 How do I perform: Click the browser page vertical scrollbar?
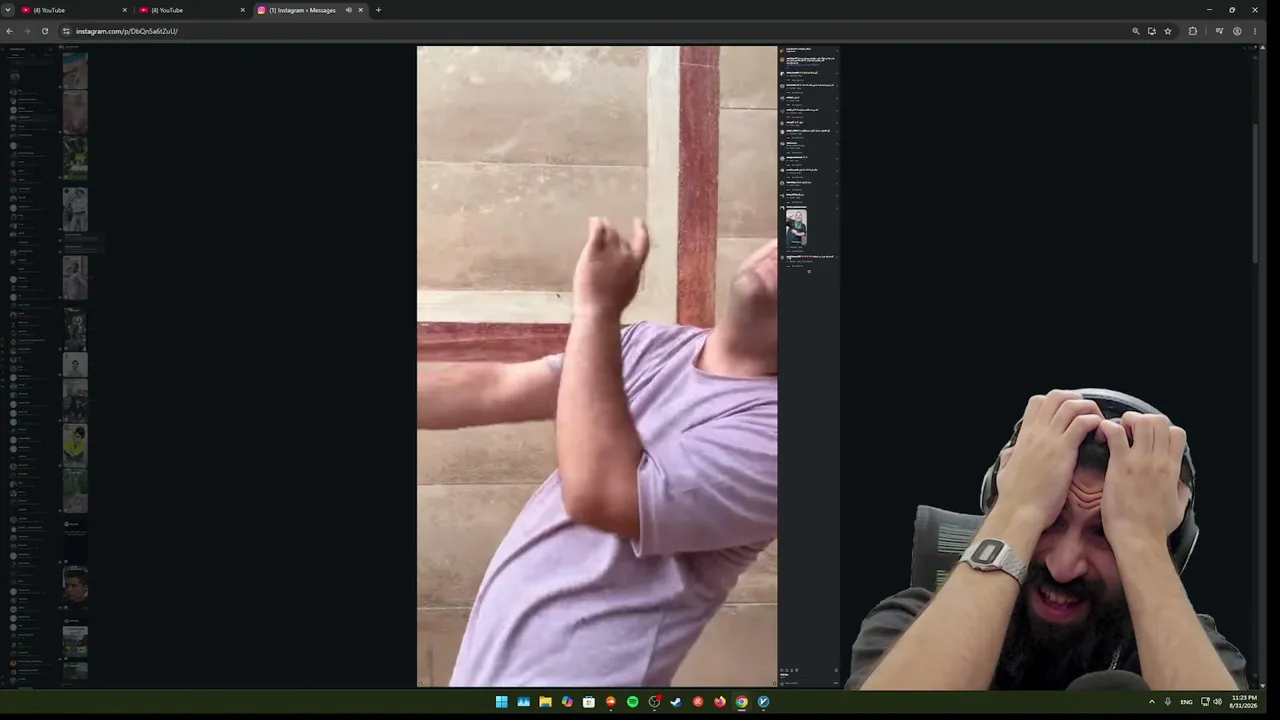click(1256, 193)
